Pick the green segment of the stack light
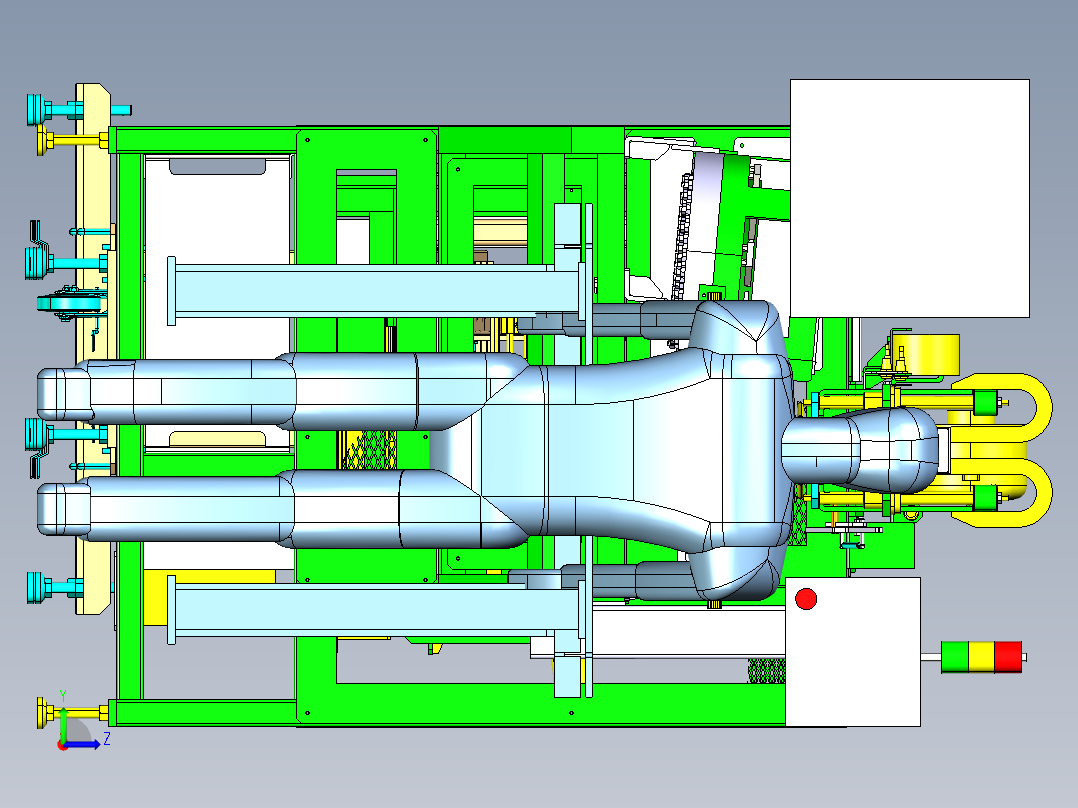The height and width of the screenshot is (808, 1078). [955, 657]
